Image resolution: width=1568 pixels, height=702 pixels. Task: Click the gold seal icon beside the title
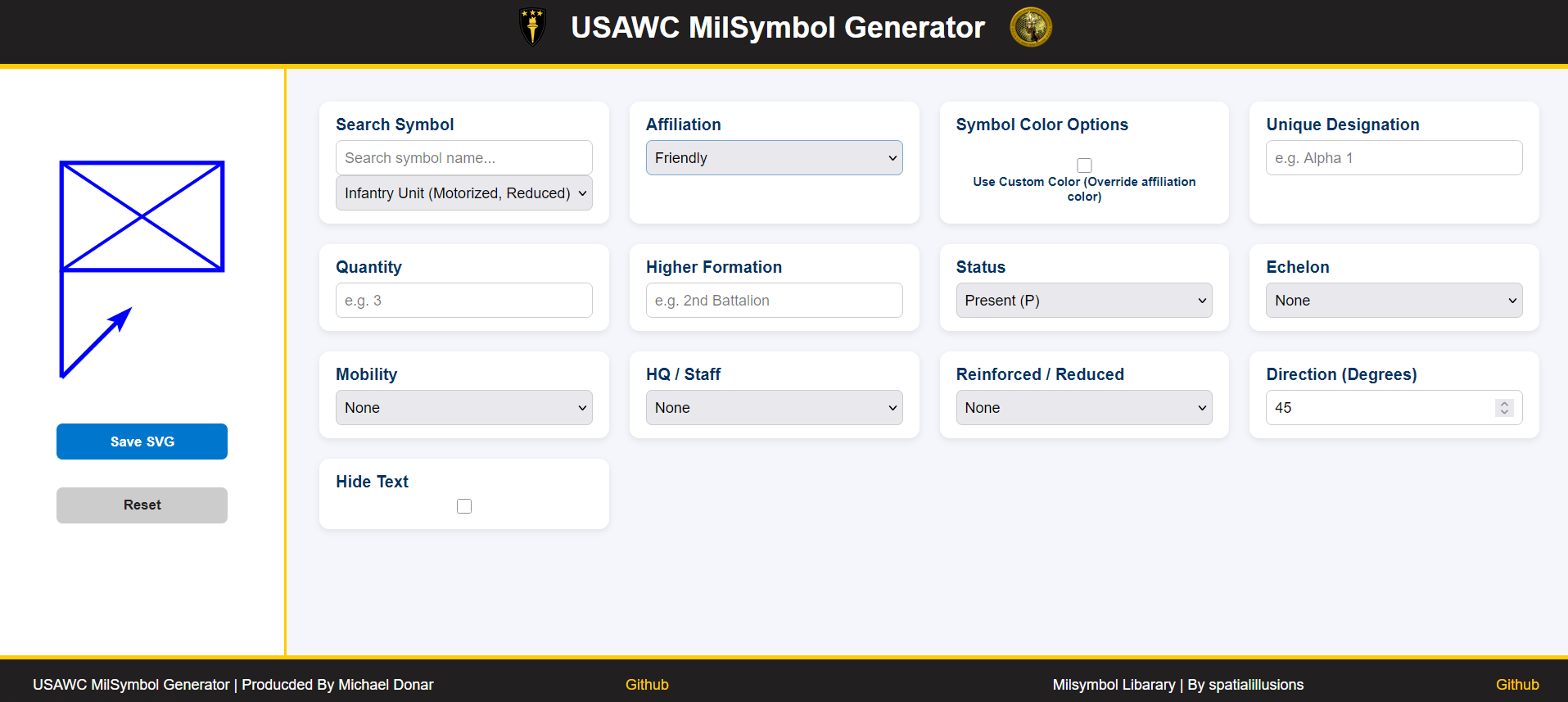(x=1030, y=26)
